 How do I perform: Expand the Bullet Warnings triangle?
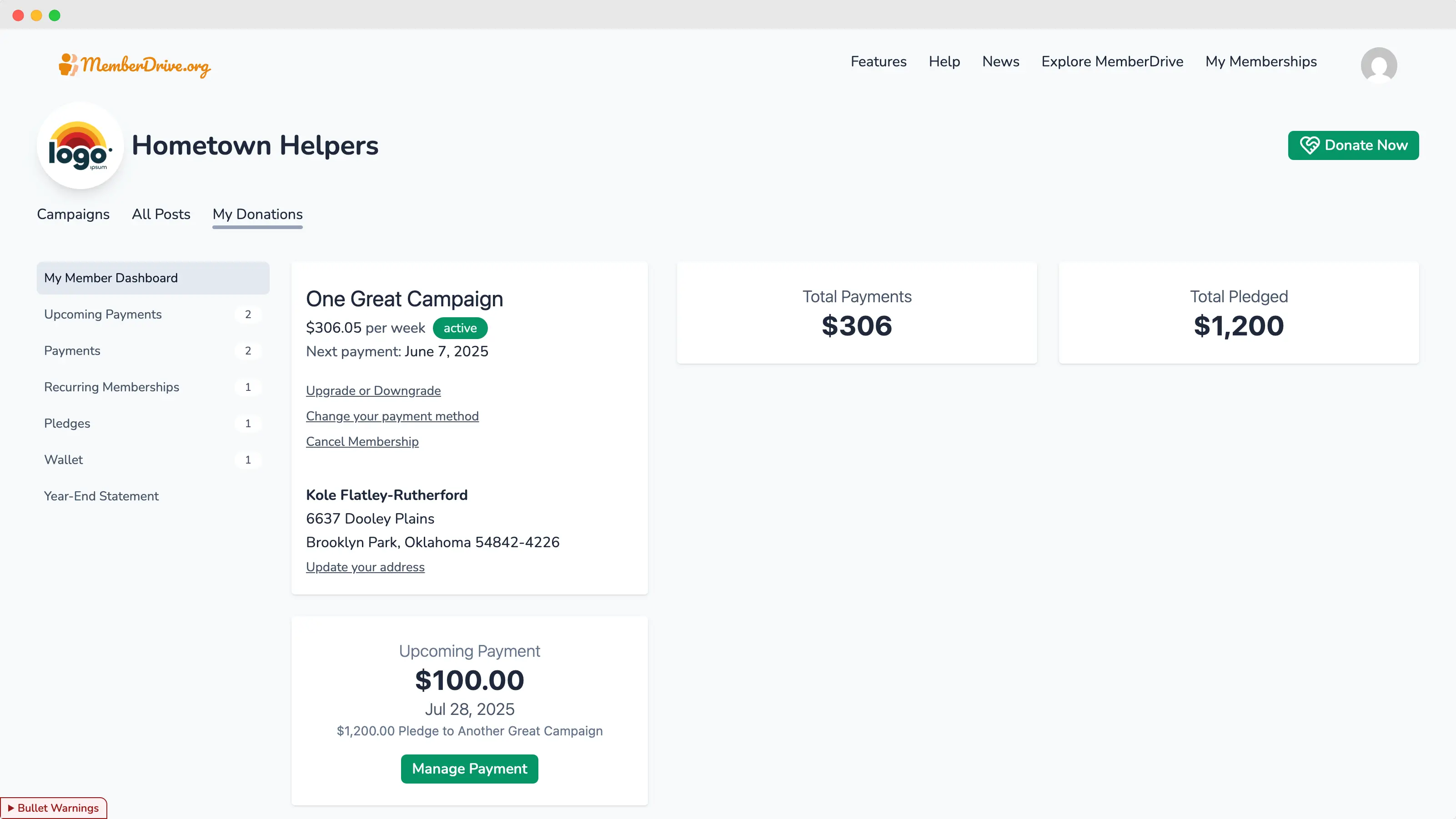coord(11,808)
